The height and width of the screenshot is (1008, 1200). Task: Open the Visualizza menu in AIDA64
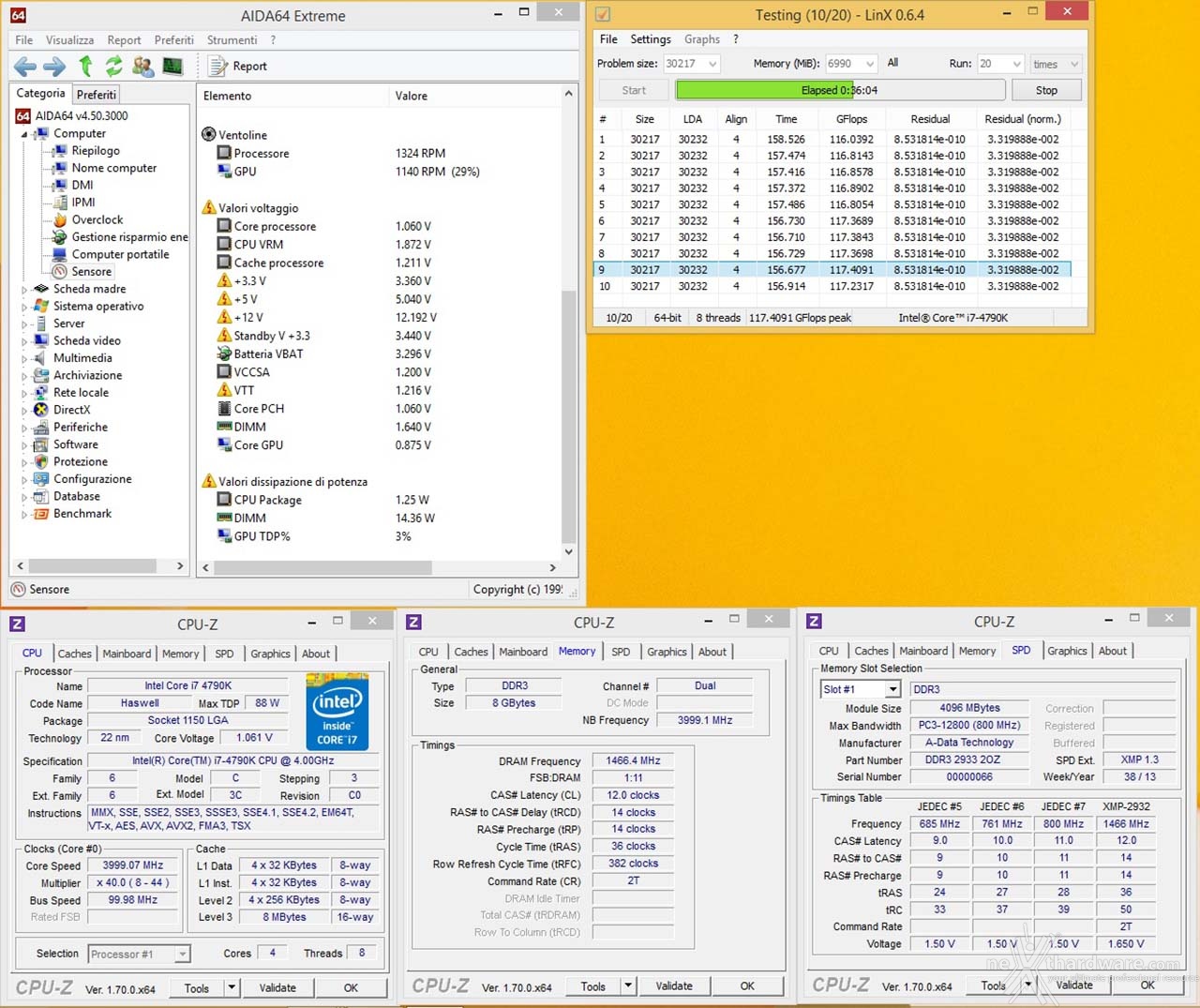69,40
